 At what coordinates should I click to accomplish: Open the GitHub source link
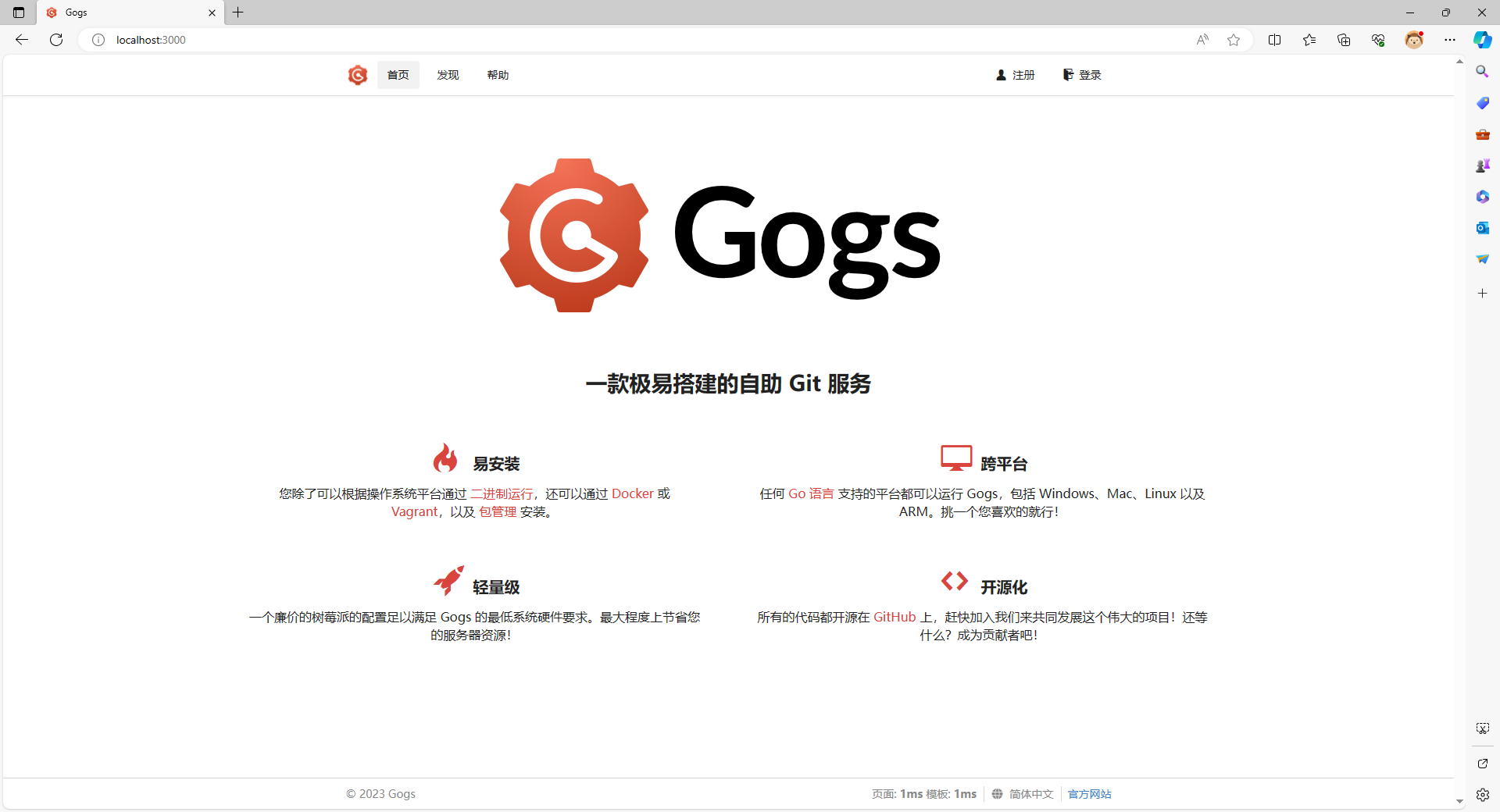click(895, 617)
